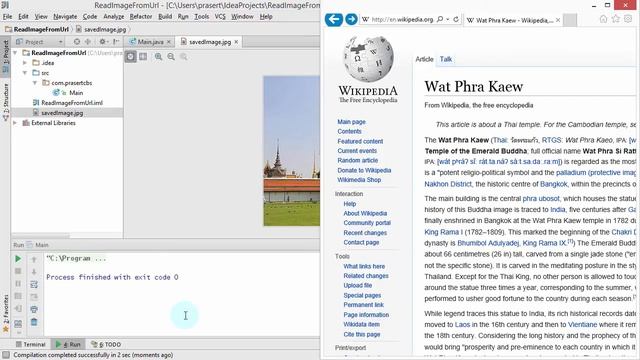Click the down stack trace arrow icon
Viewport: 640px width, 360px height.
point(34,271)
